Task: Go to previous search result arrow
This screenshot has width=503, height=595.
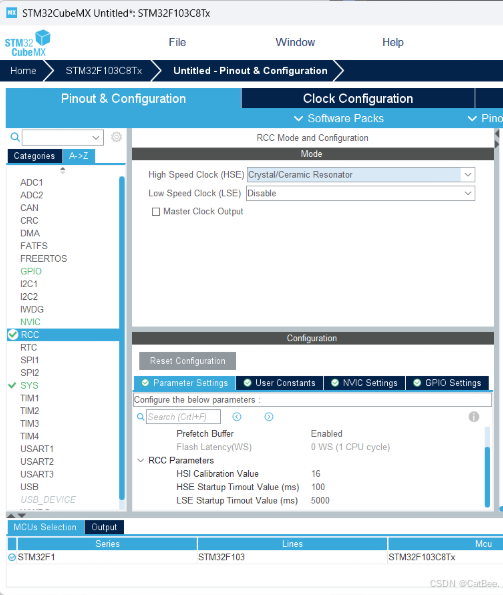Action: pos(237,417)
